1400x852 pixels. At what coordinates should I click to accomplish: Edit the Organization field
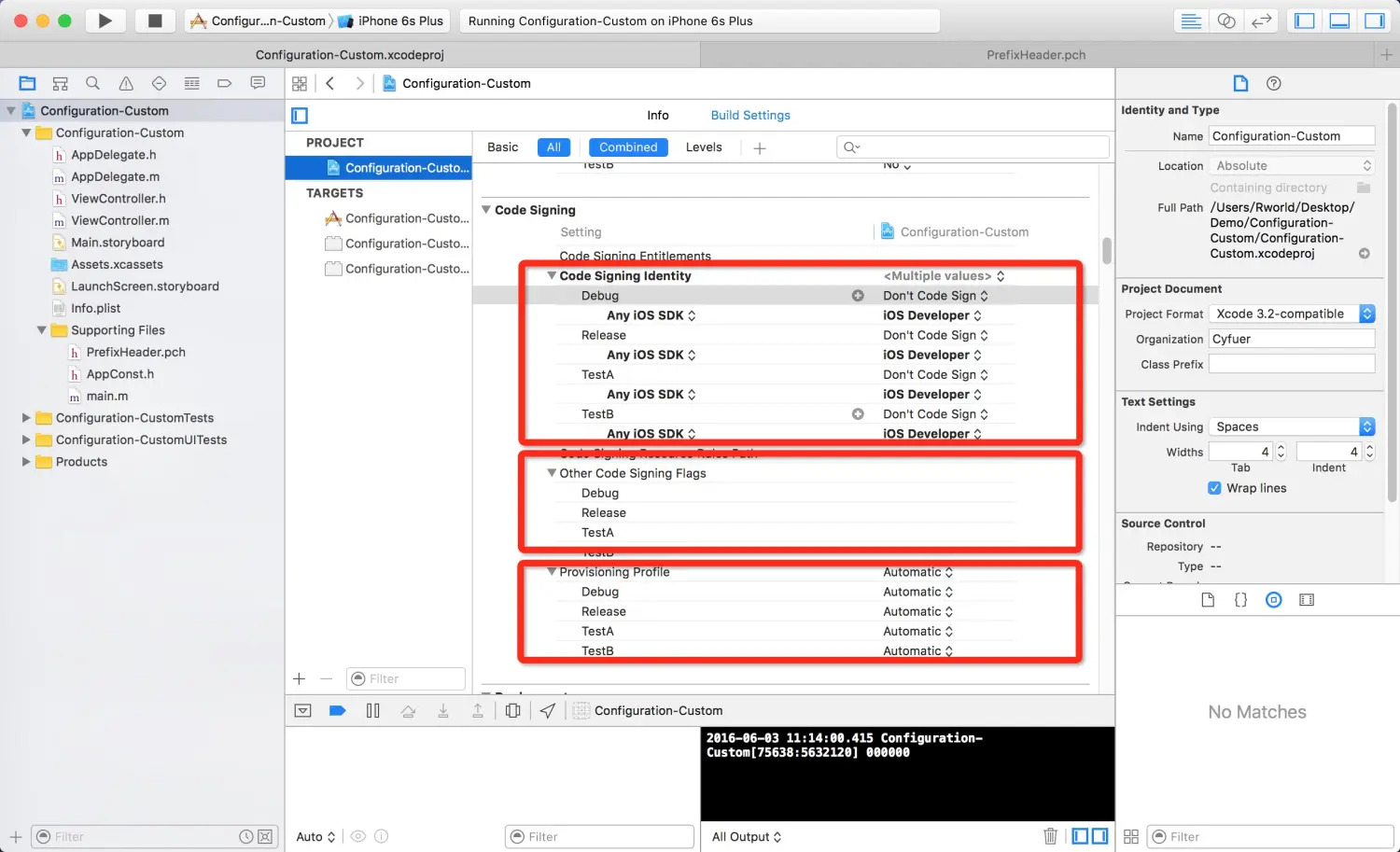[1292, 339]
